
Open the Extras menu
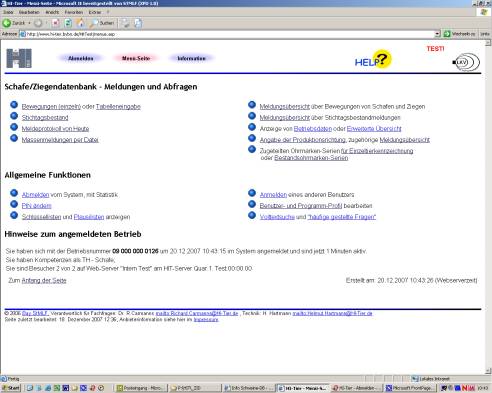[x=95, y=12]
